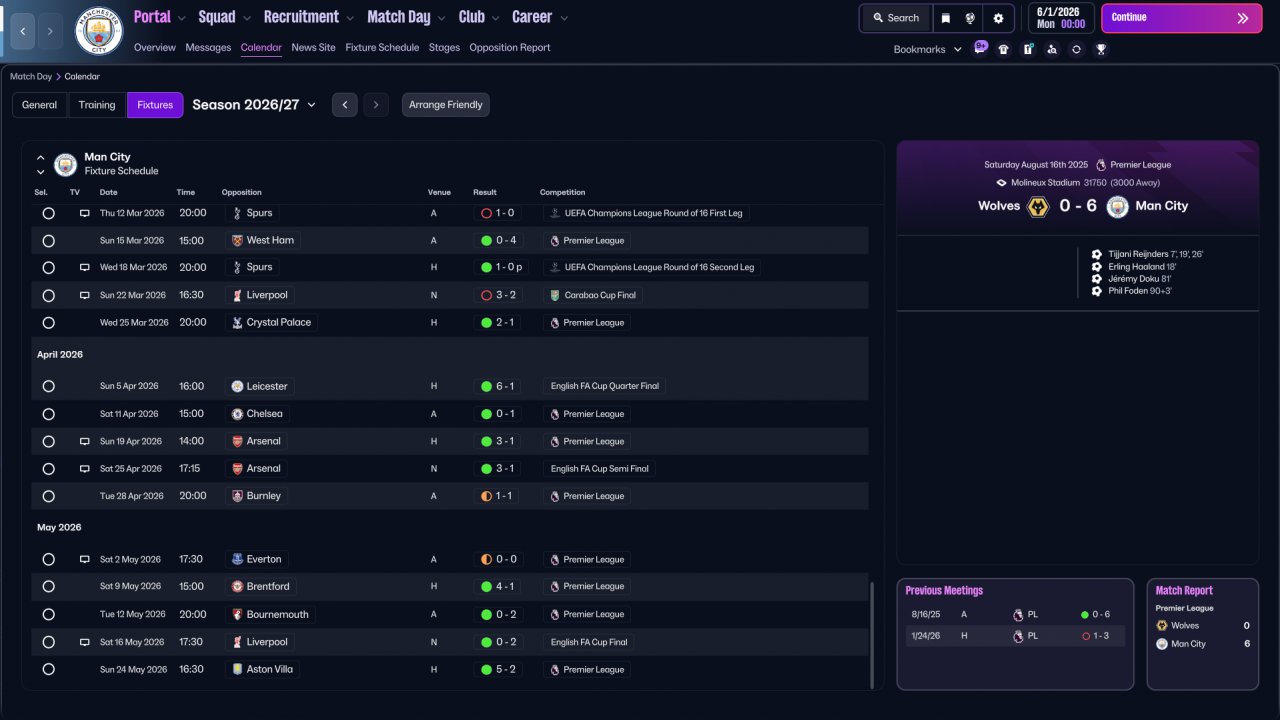Select the Everton fixture radio button

pyautogui.click(x=48, y=560)
